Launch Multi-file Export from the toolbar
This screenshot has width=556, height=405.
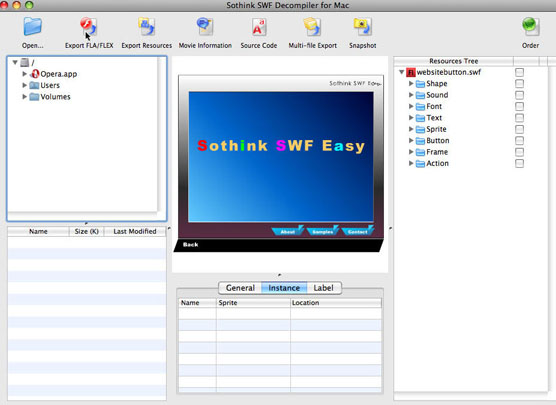coord(312,27)
